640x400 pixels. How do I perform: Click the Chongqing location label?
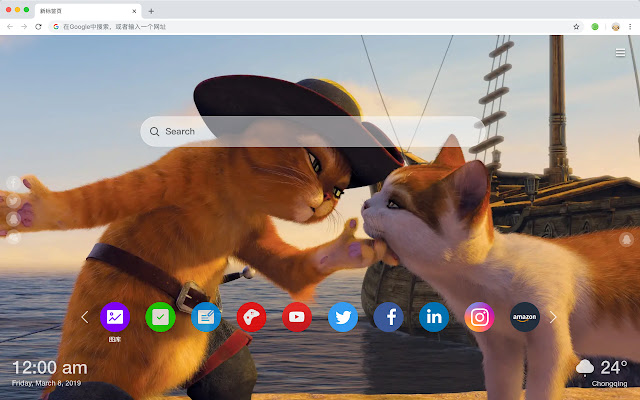(x=609, y=384)
